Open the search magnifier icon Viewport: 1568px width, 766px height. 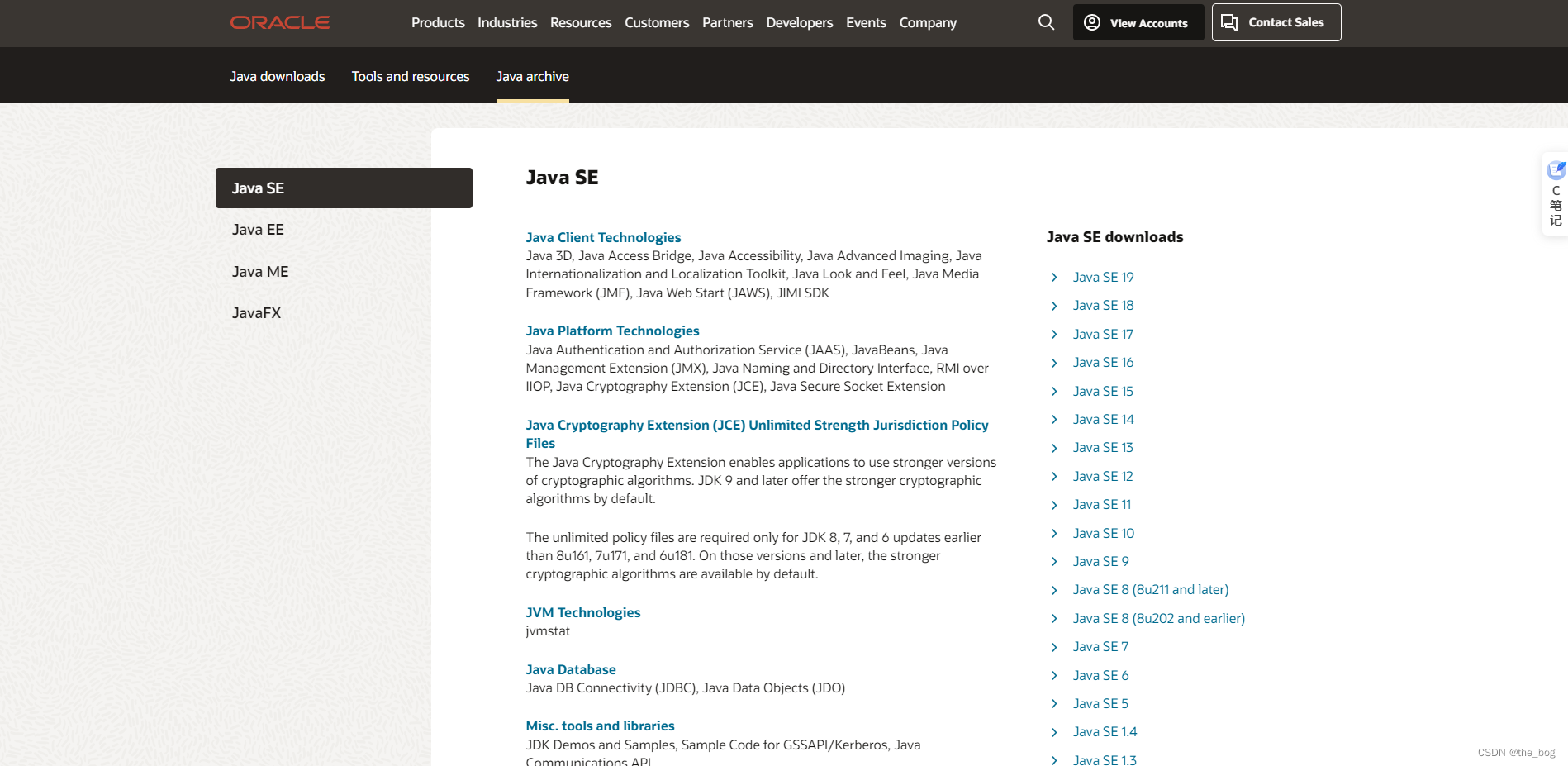[x=1046, y=22]
